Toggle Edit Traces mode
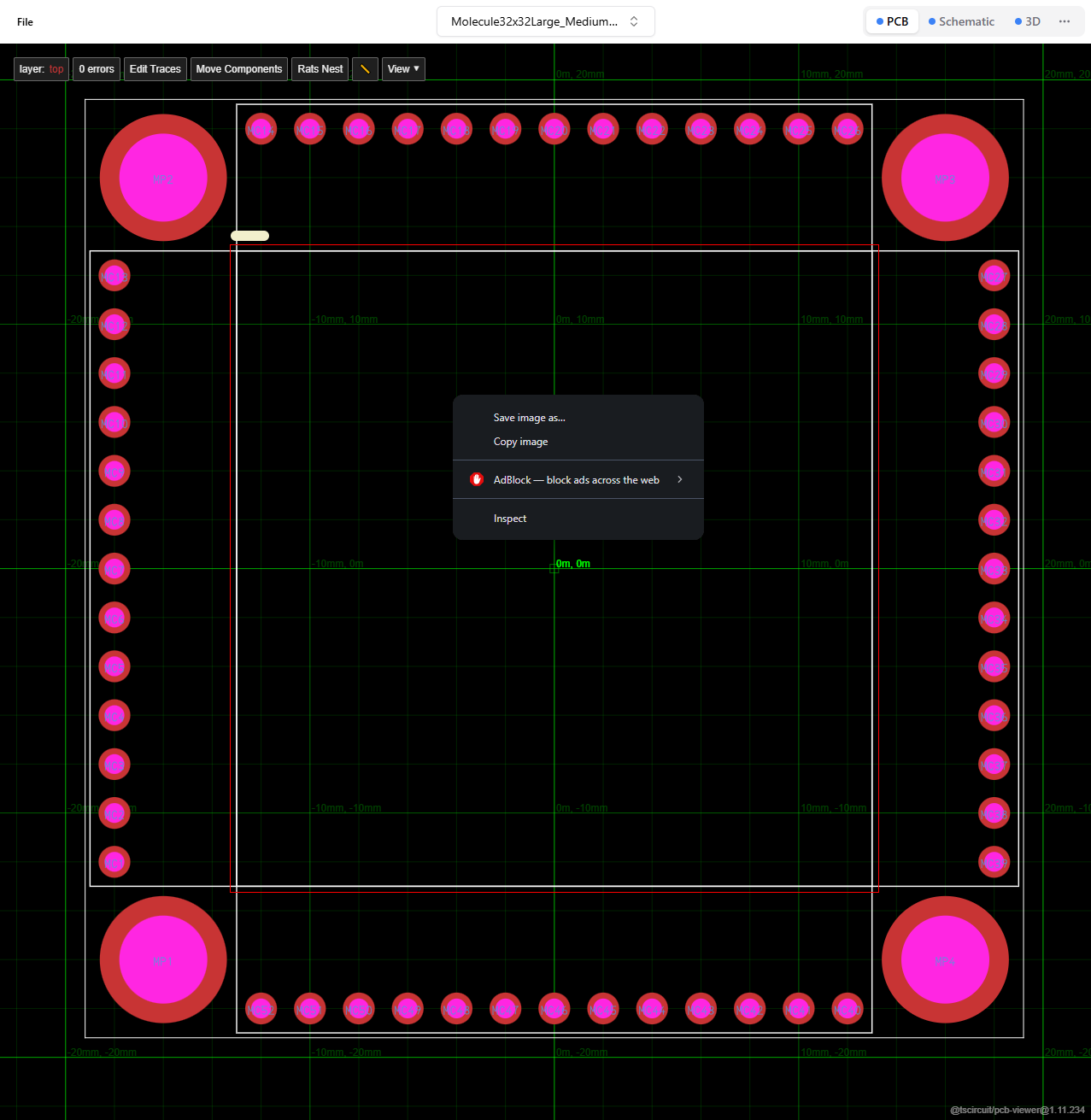Image resolution: width=1091 pixels, height=1120 pixels. (155, 69)
